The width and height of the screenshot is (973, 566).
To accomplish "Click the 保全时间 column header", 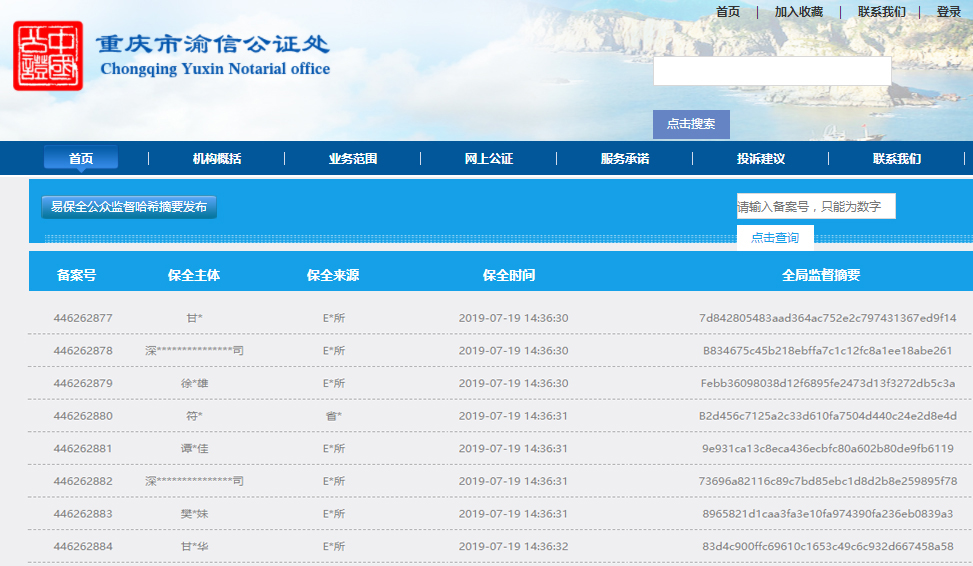I will click(x=509, y=275).
